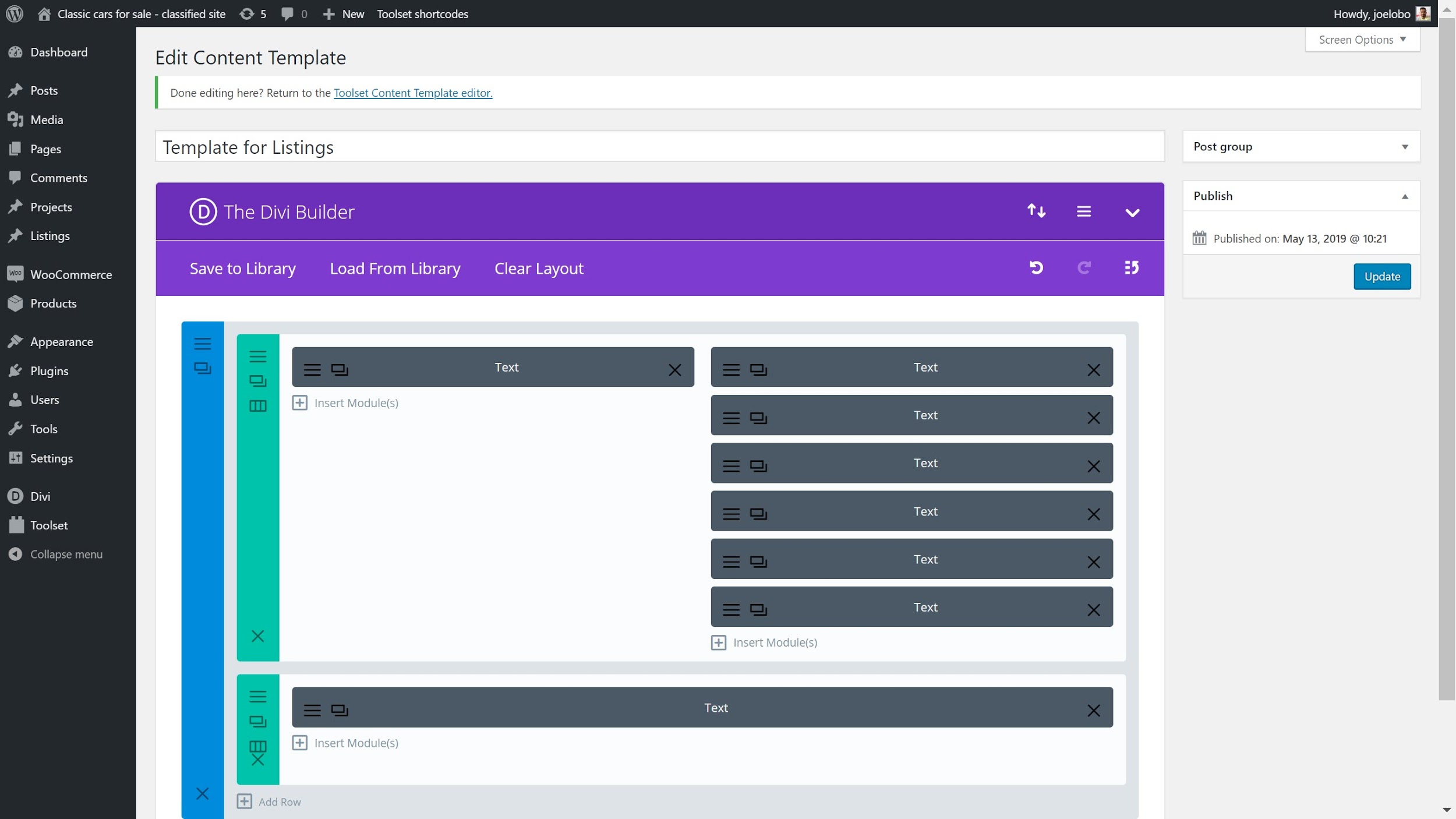Screen dimensions: 1456x819
Task: Open the updates icon showing 5
Action: tap(253, 13)
